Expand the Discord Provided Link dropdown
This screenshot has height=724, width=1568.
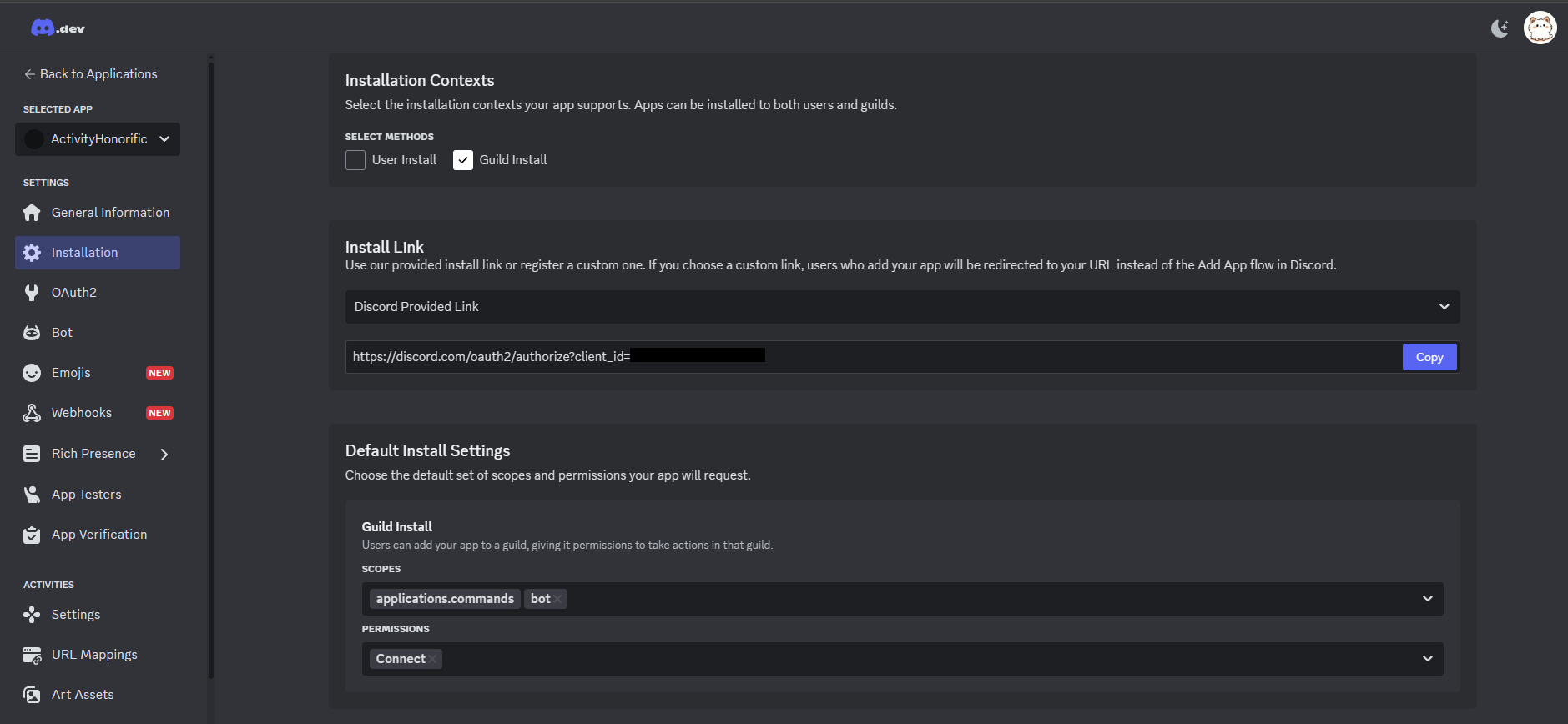pos(902,307)
